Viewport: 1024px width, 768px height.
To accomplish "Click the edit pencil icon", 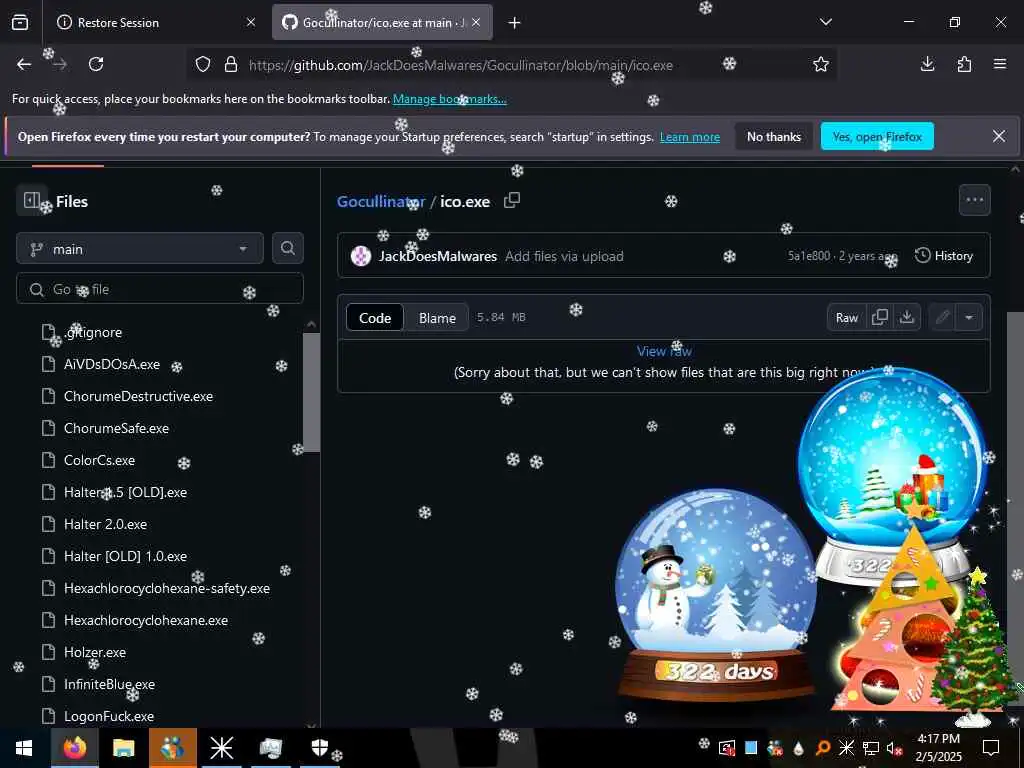I will 942,317.
